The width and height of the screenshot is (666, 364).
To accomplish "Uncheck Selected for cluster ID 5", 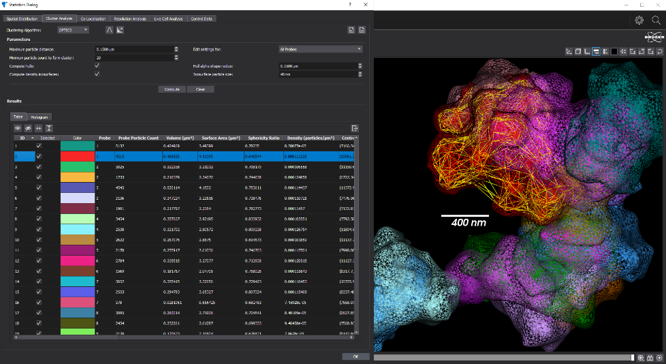I will click(x=39, y=188).
